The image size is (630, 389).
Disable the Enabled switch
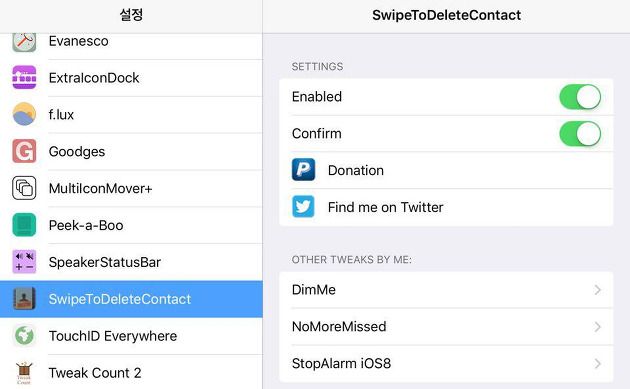point(580,97)
